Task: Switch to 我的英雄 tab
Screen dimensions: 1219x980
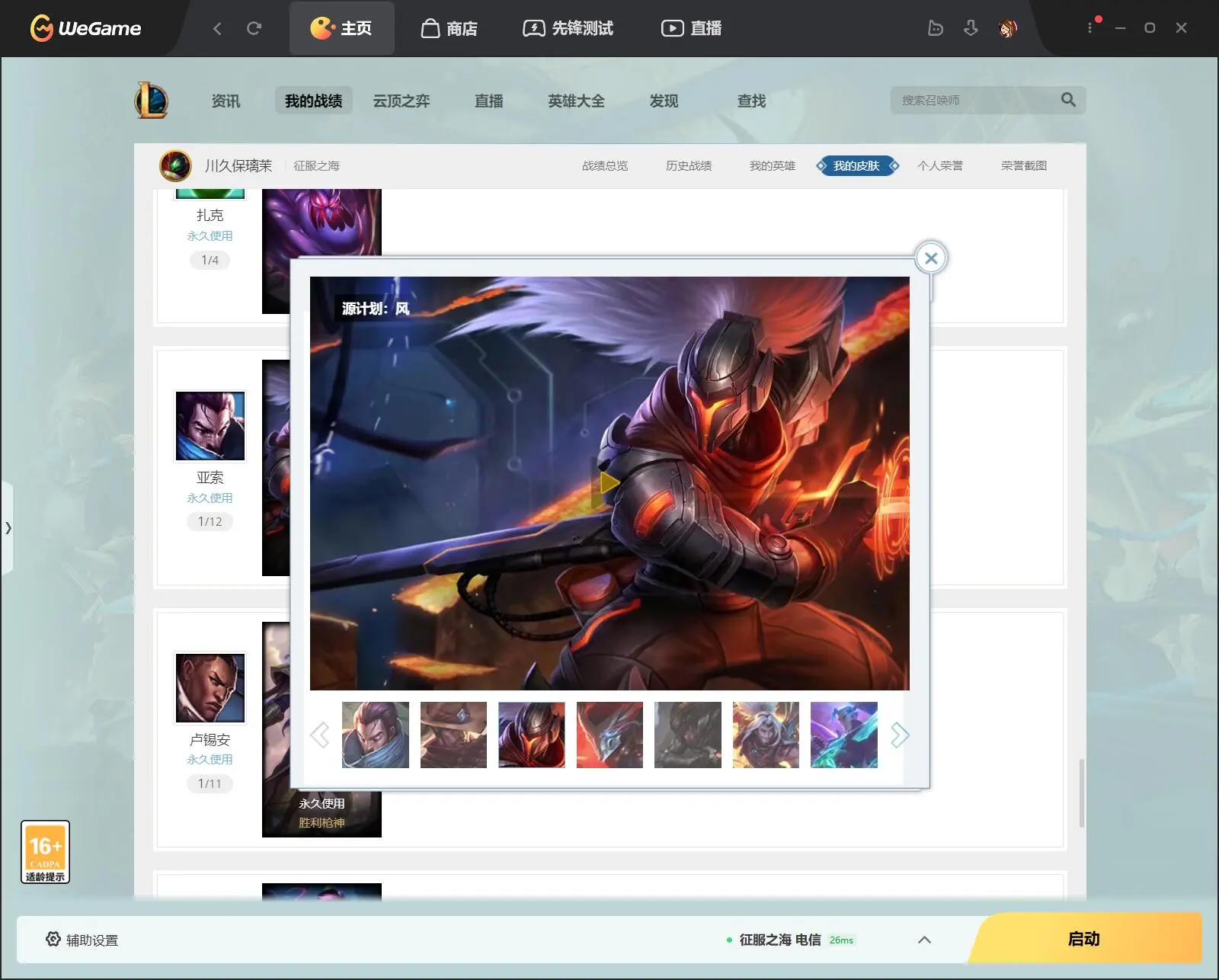Action: (x=773, y=165)
